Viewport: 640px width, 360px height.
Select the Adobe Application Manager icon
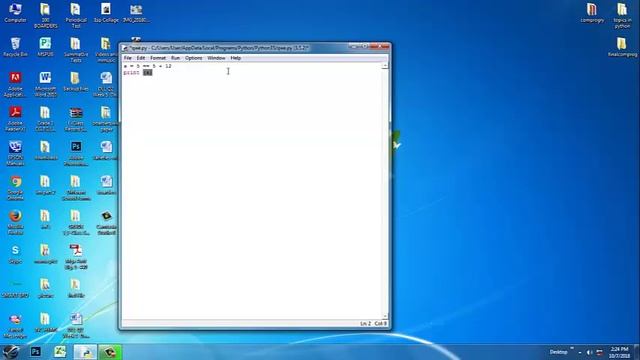pyautogui.click(x=16, y=84)
